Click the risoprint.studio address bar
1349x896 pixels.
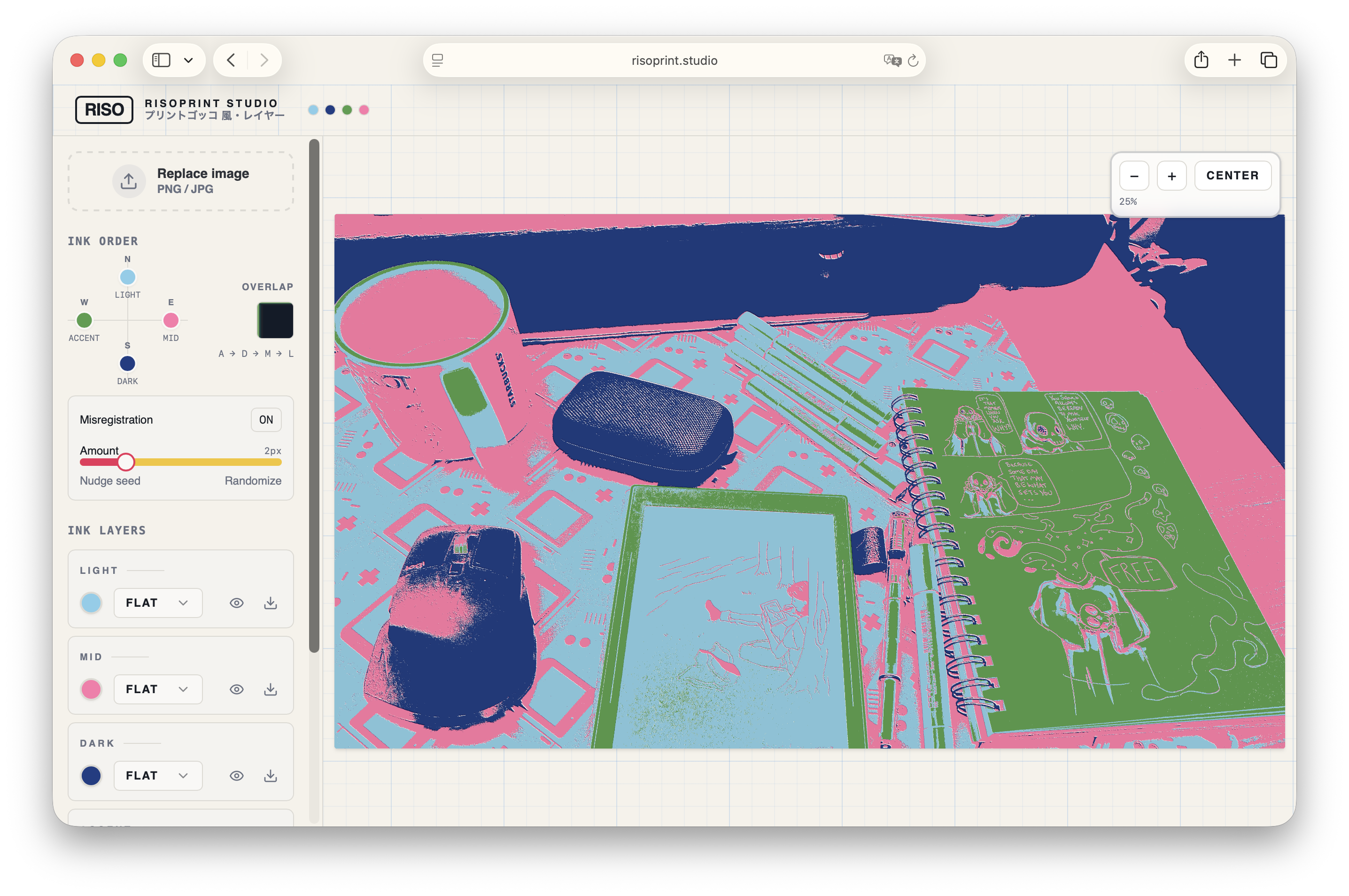pos(674,60)
